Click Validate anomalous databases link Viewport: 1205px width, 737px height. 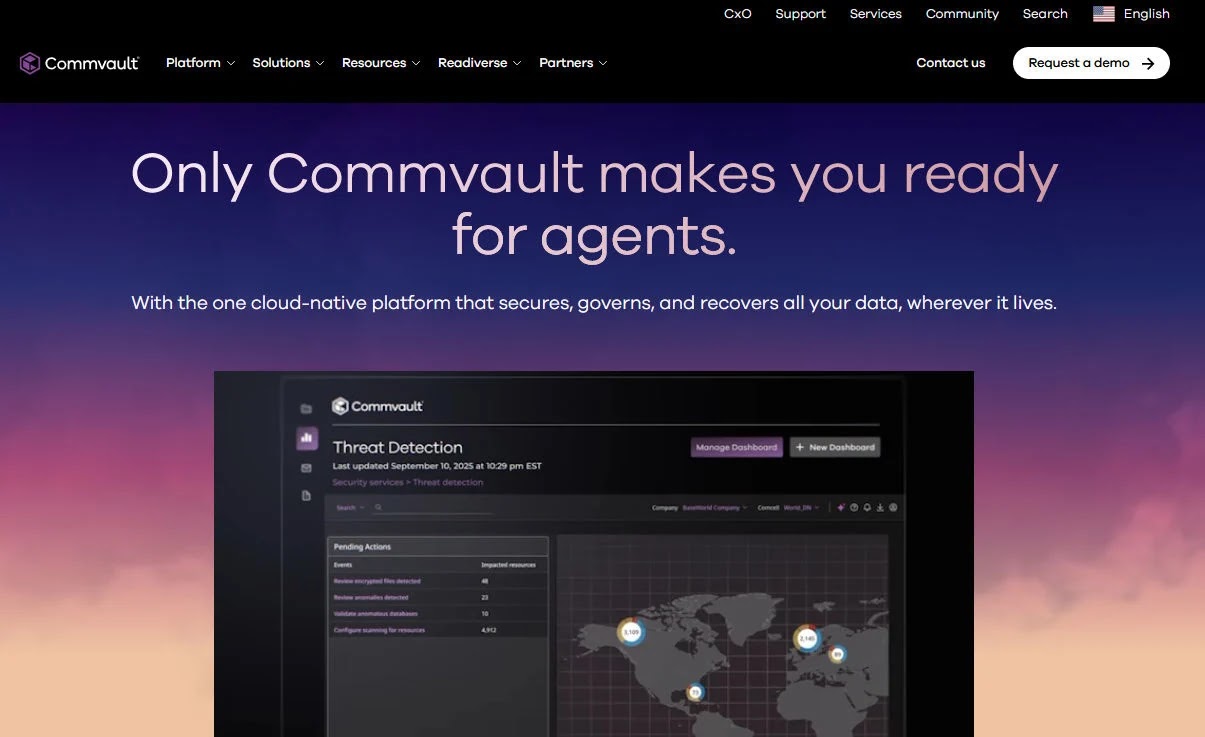click(376, 613)
